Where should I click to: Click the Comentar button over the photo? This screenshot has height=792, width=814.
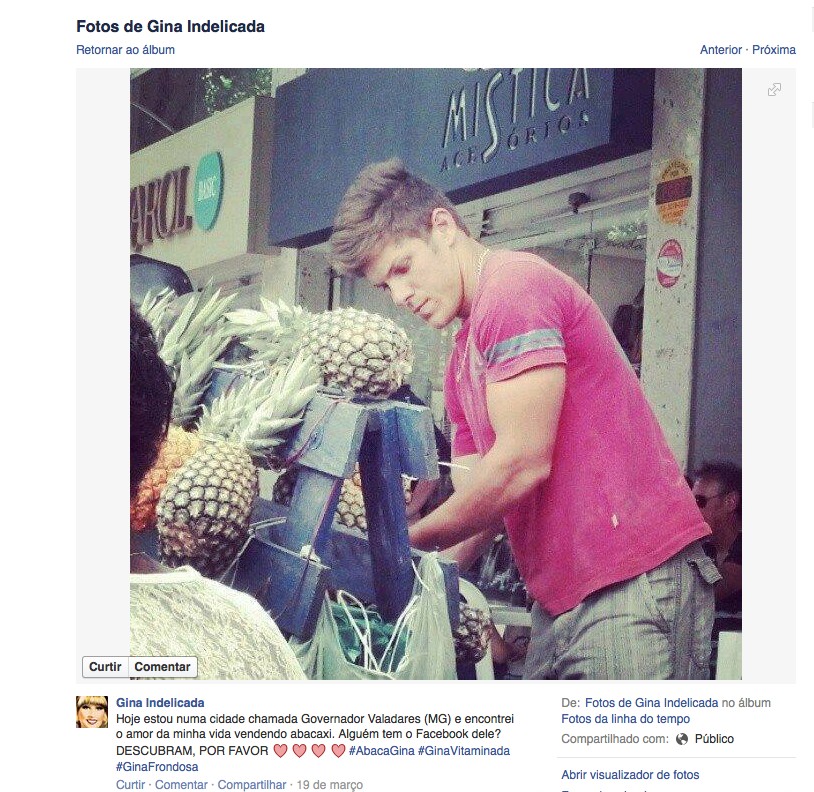pos(162,667)
